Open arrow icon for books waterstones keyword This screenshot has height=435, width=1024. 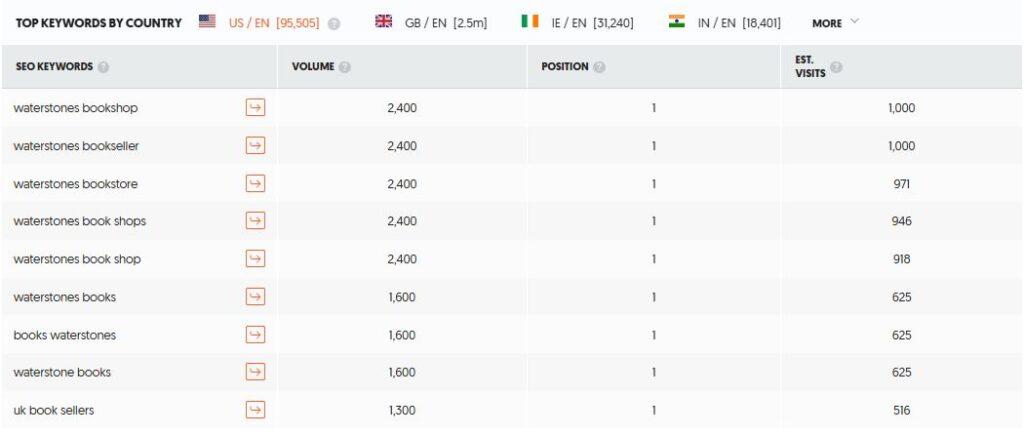point(255,335)
